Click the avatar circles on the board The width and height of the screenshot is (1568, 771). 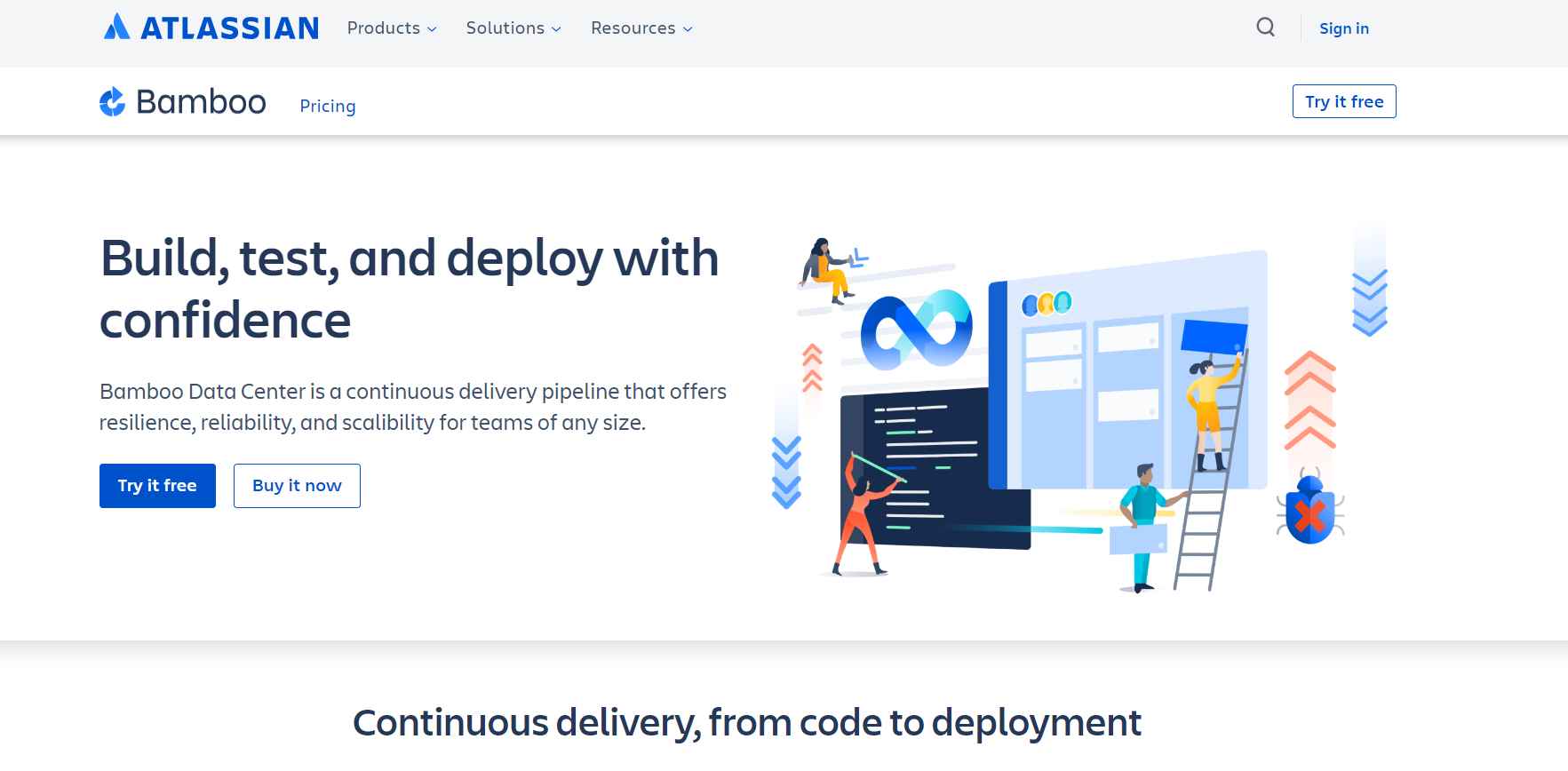(1047, 305)
